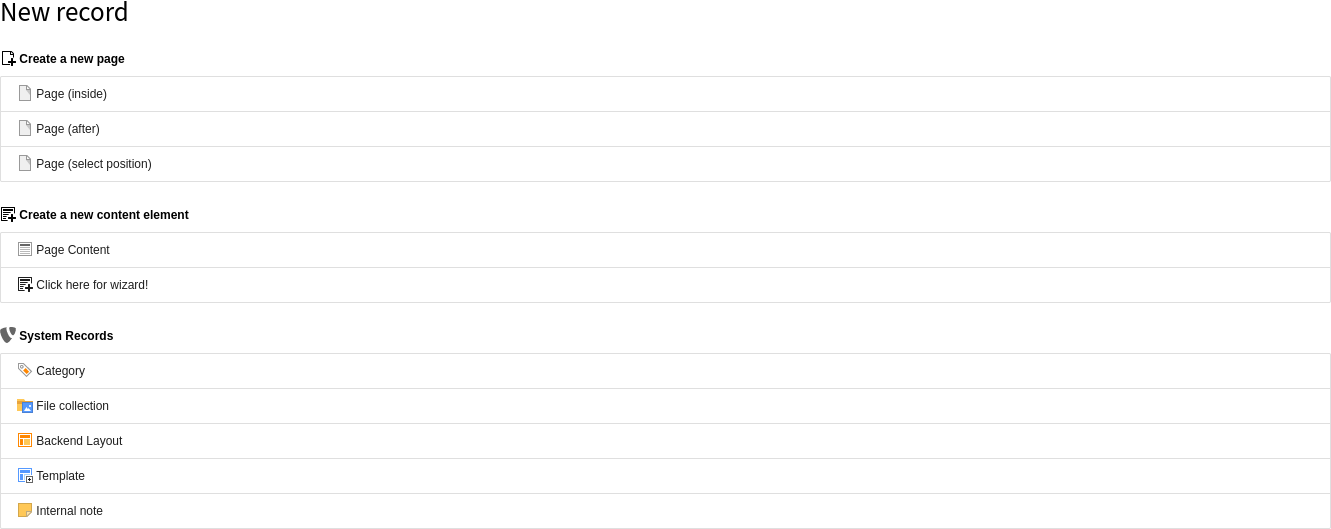Create a new page inside
The image size is (1331, 529).
coord(71,94)
